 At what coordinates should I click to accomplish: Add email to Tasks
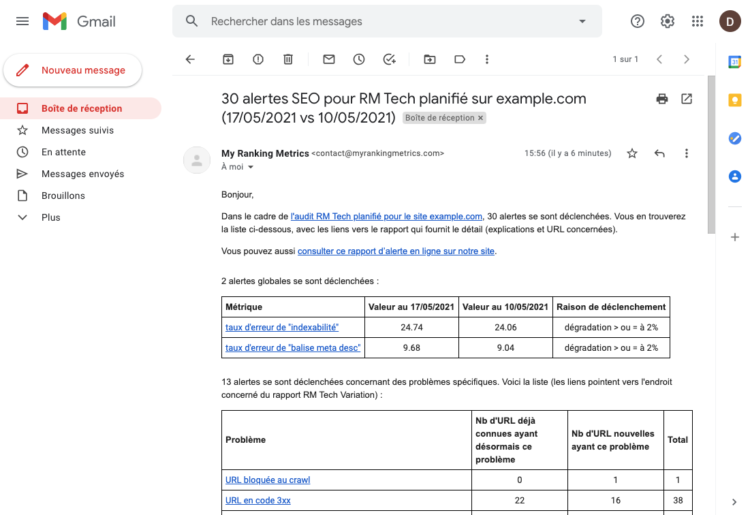point(389,59)
